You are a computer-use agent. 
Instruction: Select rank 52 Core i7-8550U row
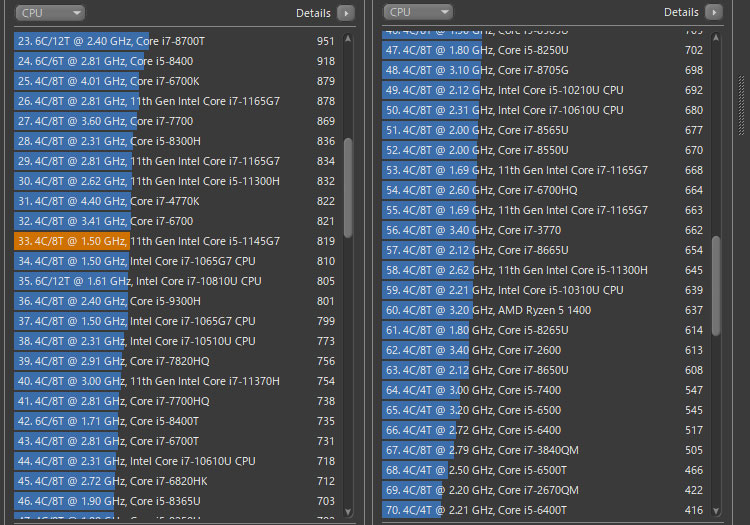pos(543,150)
